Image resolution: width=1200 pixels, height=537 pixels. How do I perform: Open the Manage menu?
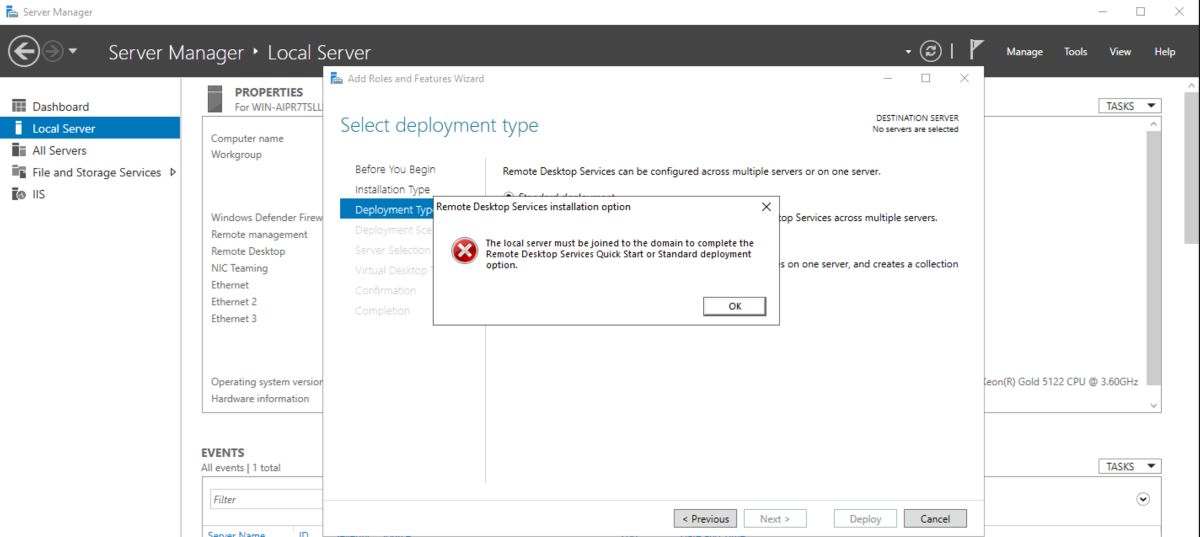click(1024, 52)
